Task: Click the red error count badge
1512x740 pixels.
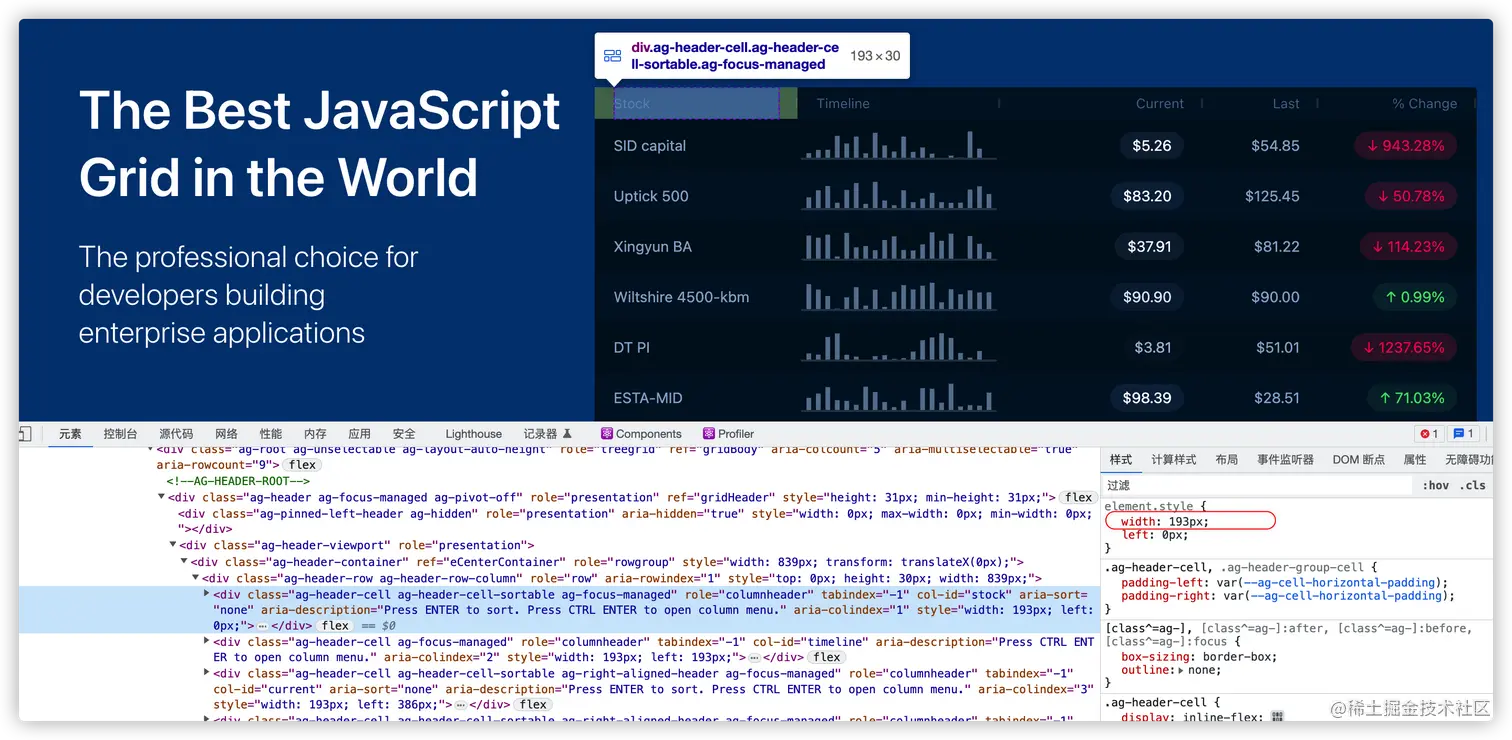Action: click(x=1429, y=434)
